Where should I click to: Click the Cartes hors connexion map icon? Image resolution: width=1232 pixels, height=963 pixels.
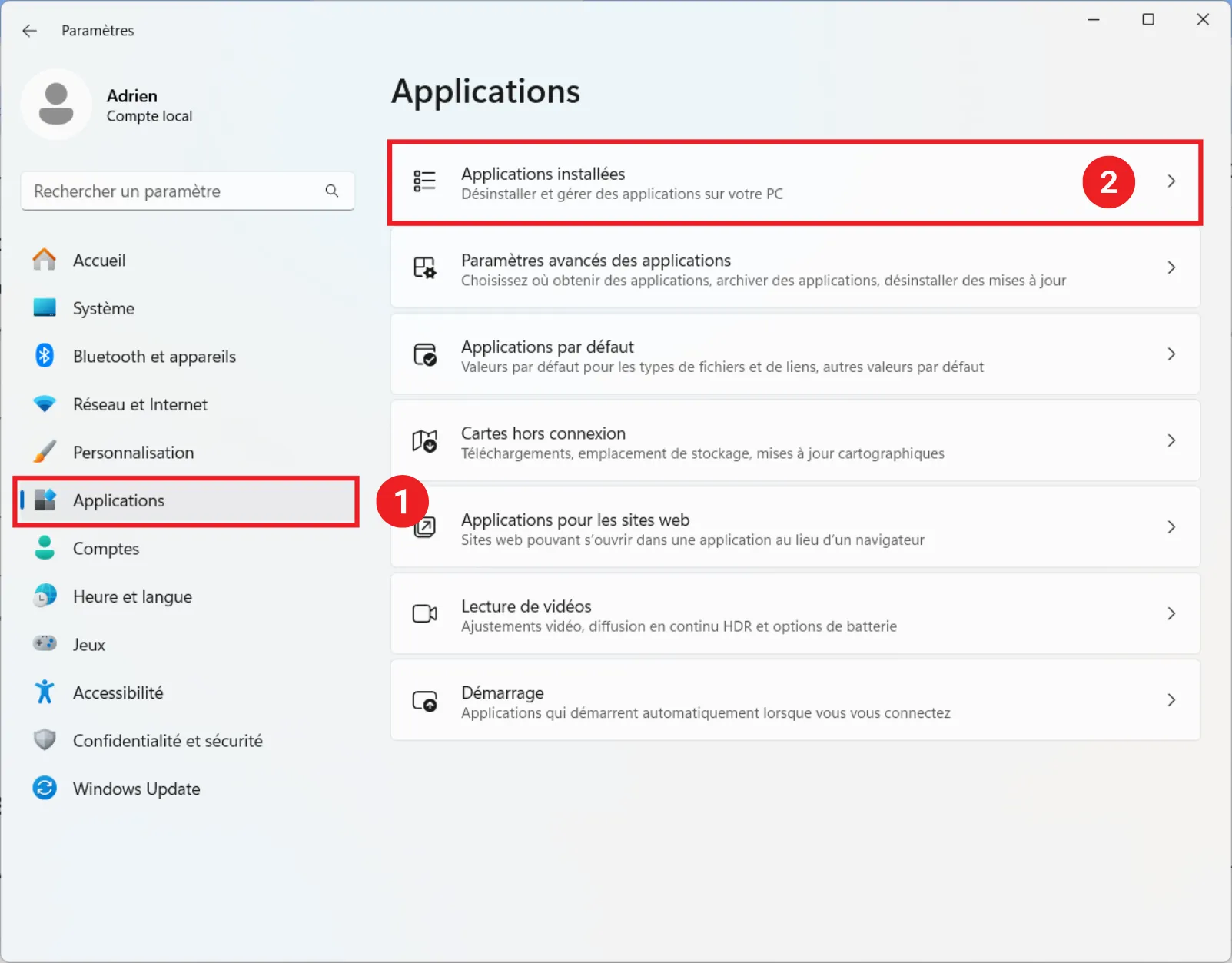pyautogui.click(x=424, y=441)
